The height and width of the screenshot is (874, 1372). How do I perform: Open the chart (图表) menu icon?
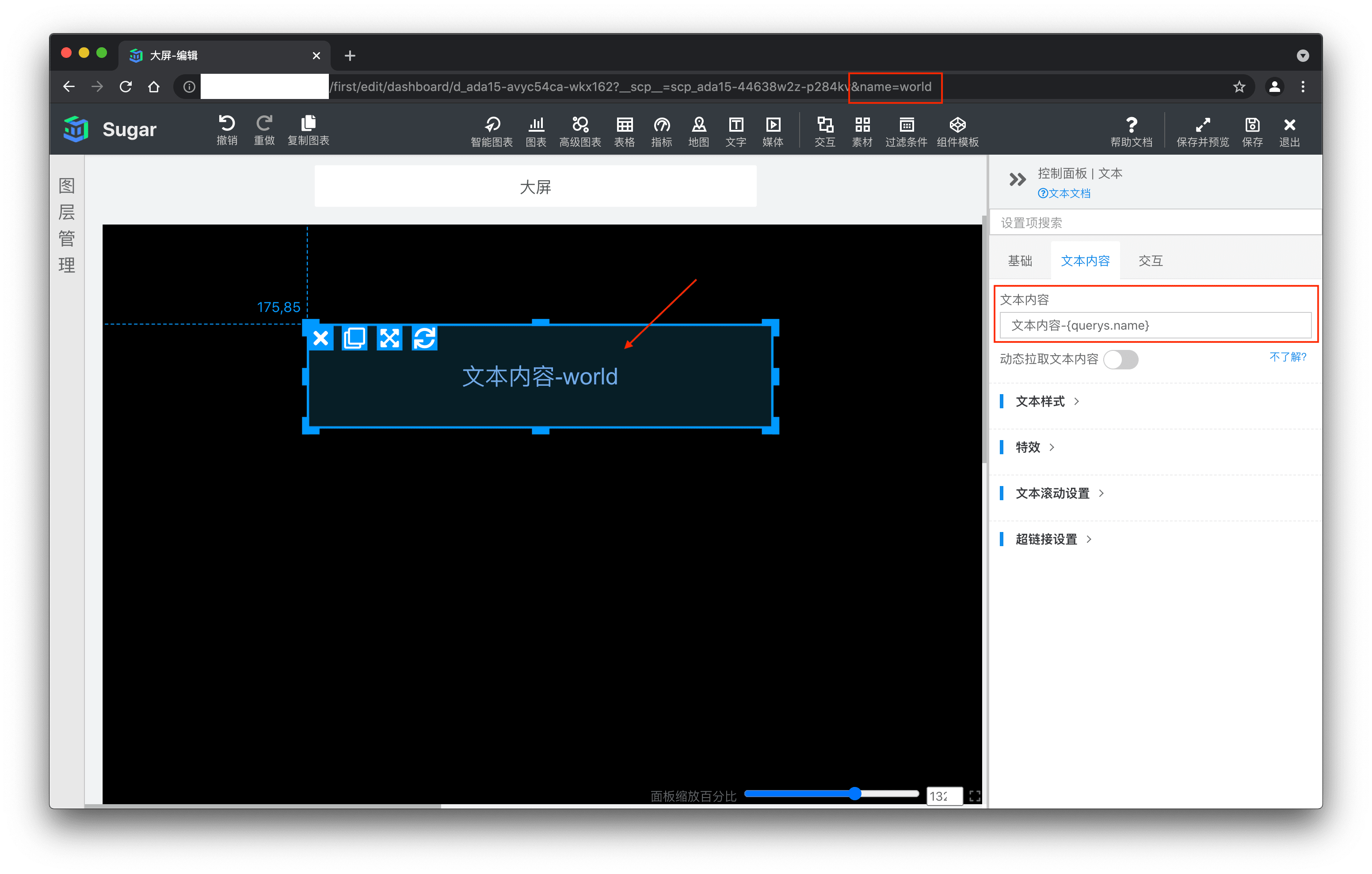pos(536,125)
